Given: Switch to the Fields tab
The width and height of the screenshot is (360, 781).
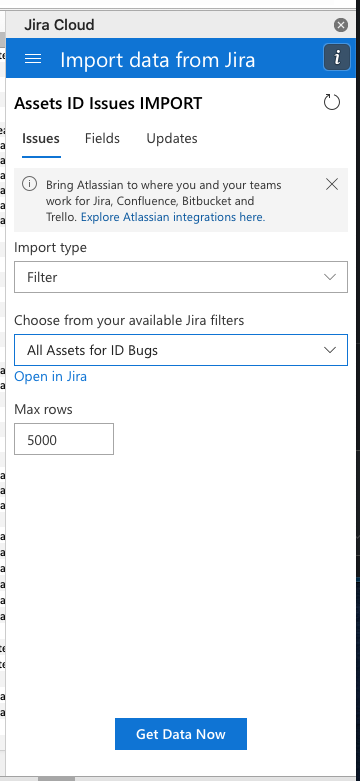Looking at the screenshot, I should click(x=102, y=138).
